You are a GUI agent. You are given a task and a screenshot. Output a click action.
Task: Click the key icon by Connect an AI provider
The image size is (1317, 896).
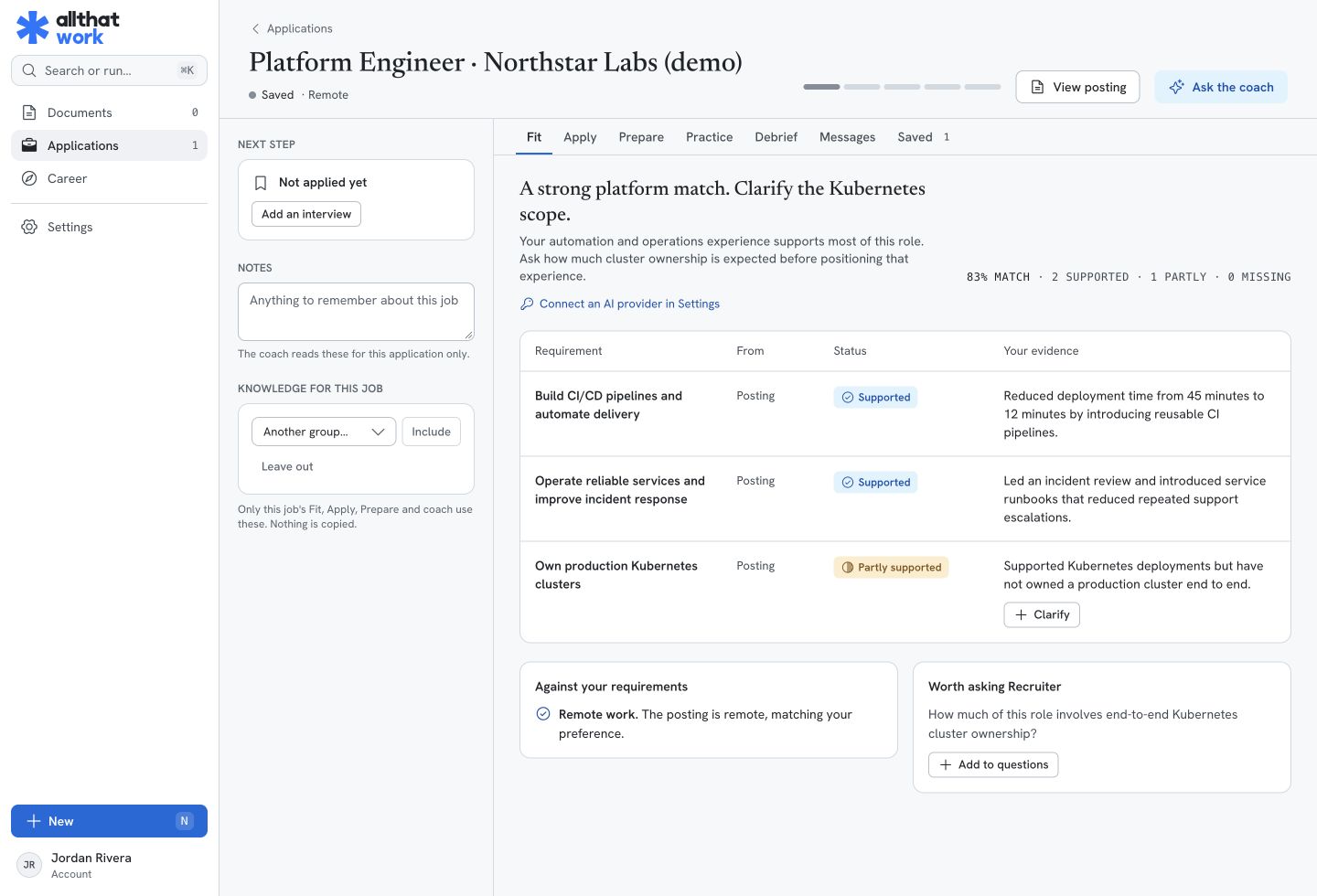pos(527,304)
